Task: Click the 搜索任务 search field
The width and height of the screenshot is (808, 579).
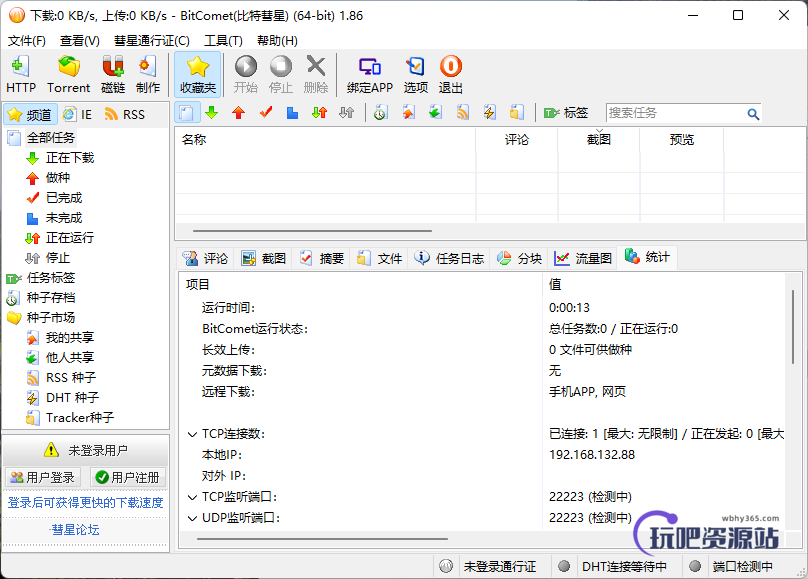Action: click(x=675, y=113)
